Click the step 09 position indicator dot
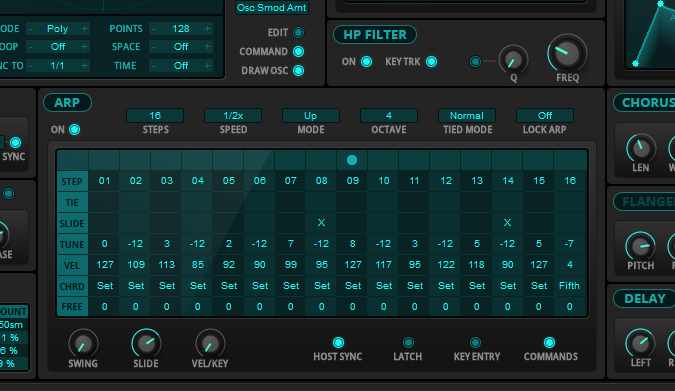Viewport: 675px width, 391px height. click(x=352, y=160)
